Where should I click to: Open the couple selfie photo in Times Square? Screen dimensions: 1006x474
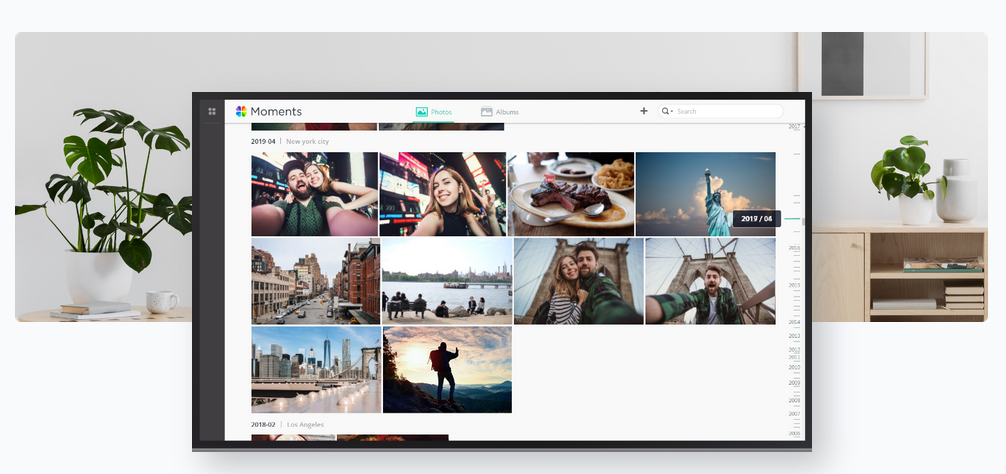[x=314, y=194]
